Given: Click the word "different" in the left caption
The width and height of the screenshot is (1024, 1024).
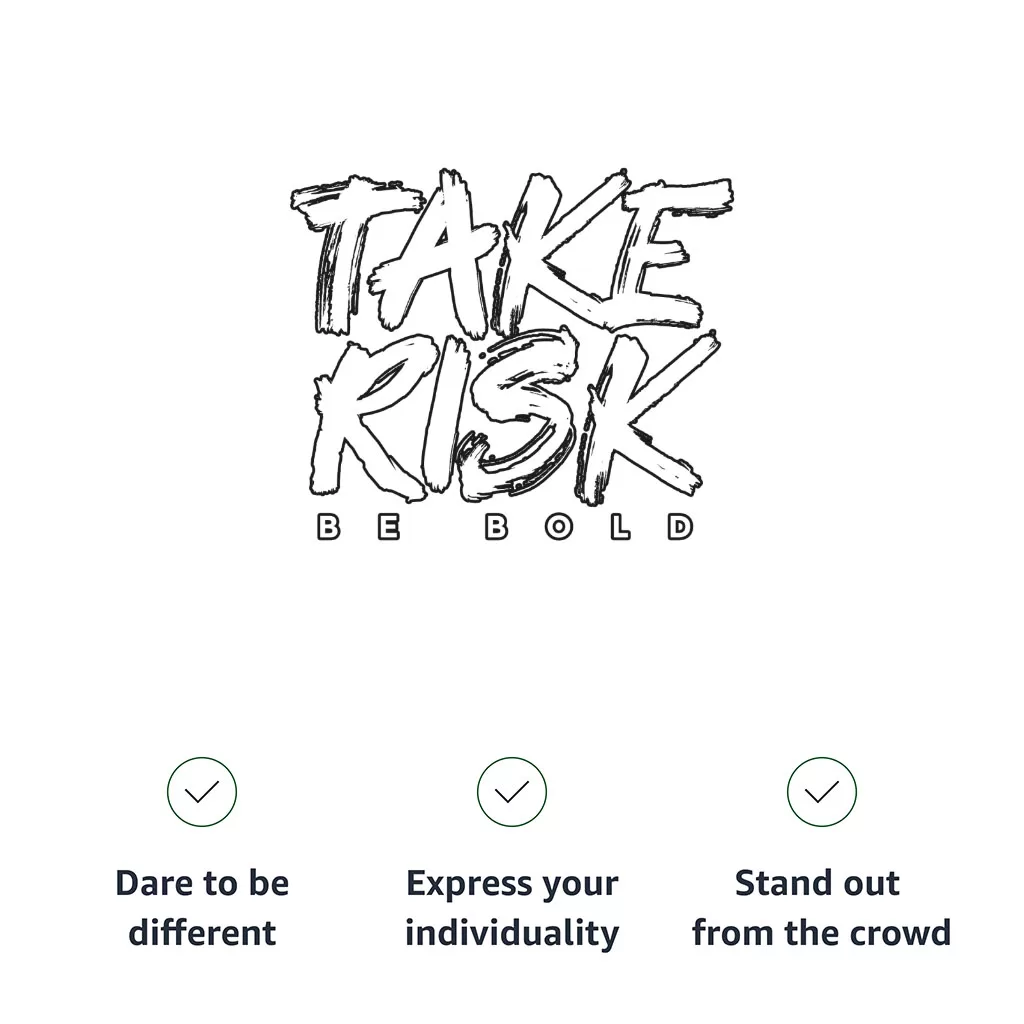Looking at the screenshot, I should (202, 933).
